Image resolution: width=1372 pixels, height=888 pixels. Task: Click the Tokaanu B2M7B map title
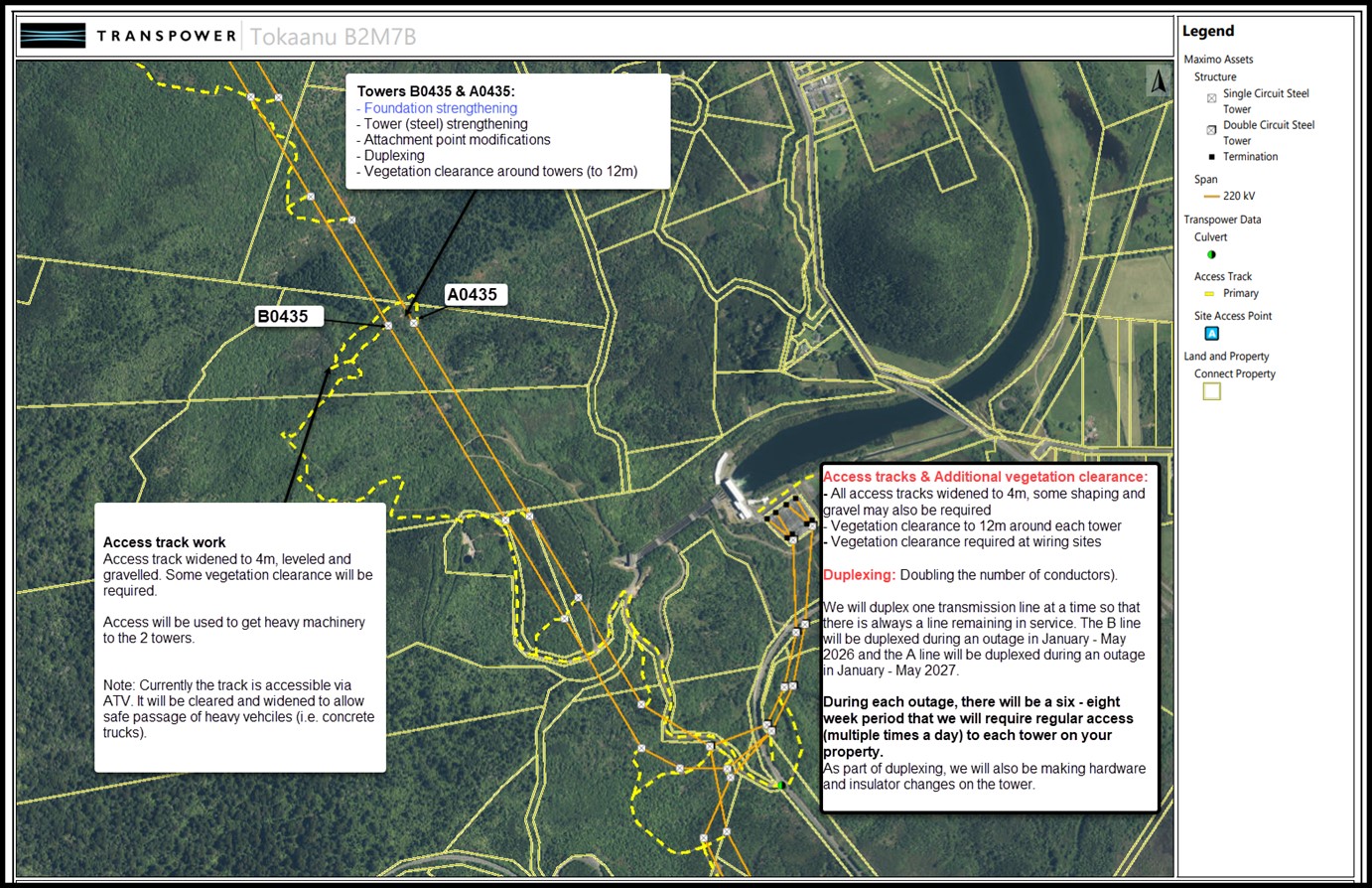(333, 38)
